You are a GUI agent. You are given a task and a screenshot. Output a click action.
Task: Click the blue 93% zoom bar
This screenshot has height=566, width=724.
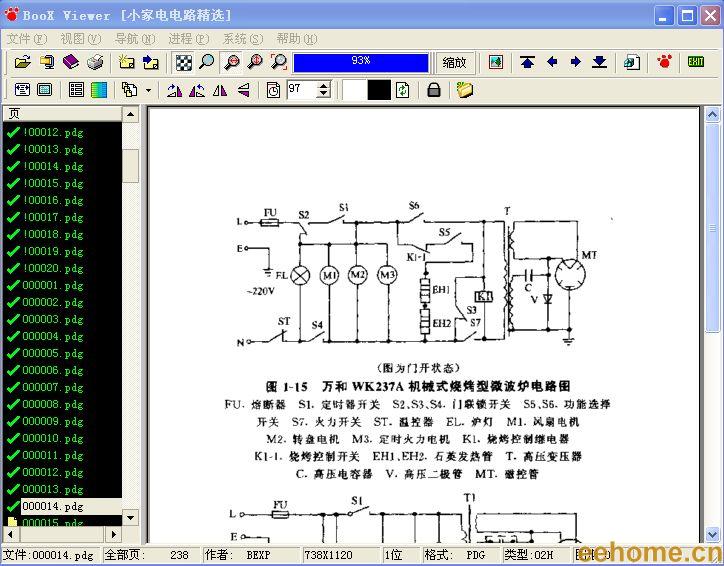coord(361,62)
